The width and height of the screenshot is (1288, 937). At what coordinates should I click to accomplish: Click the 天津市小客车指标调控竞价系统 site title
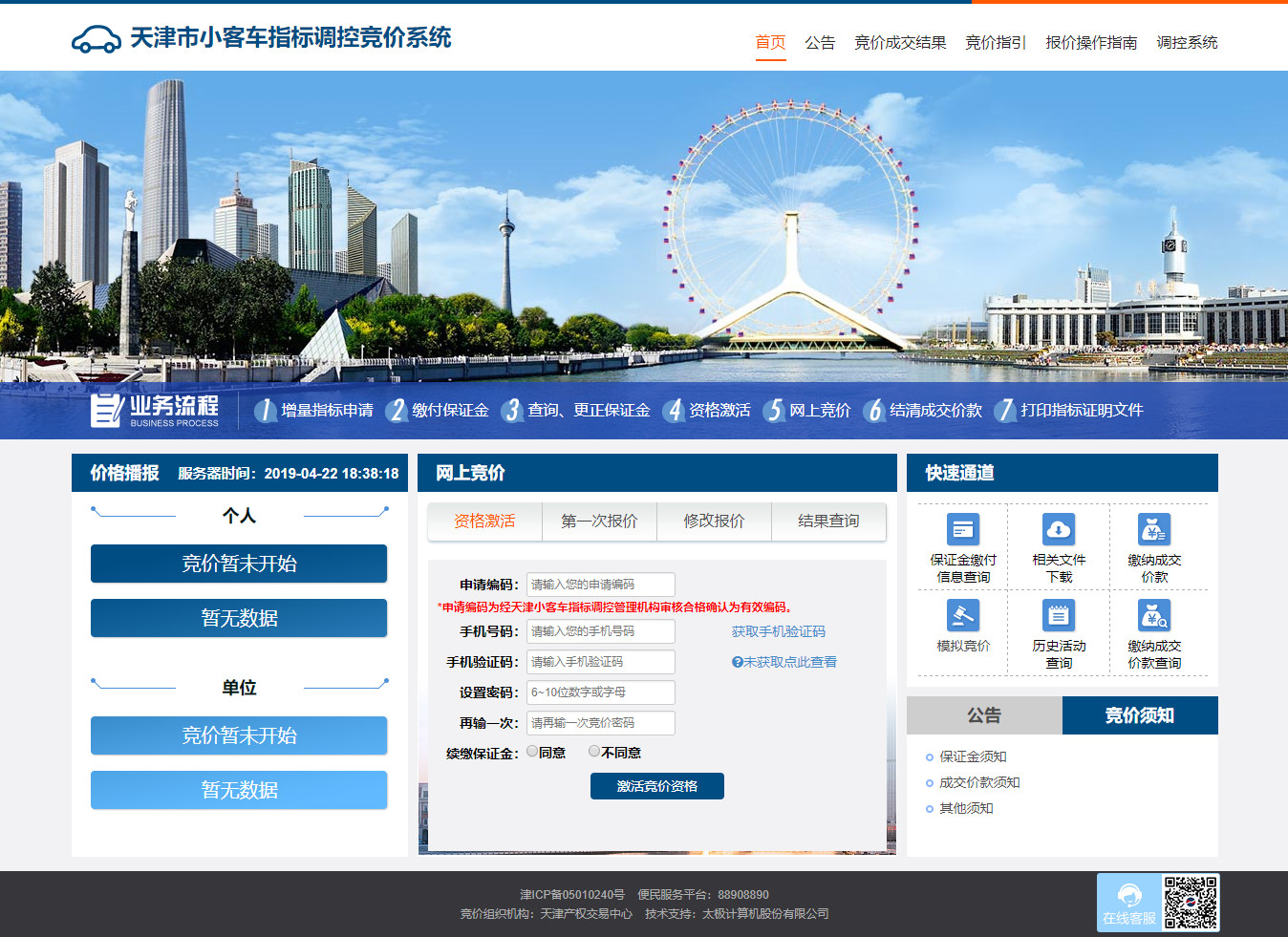290,38
